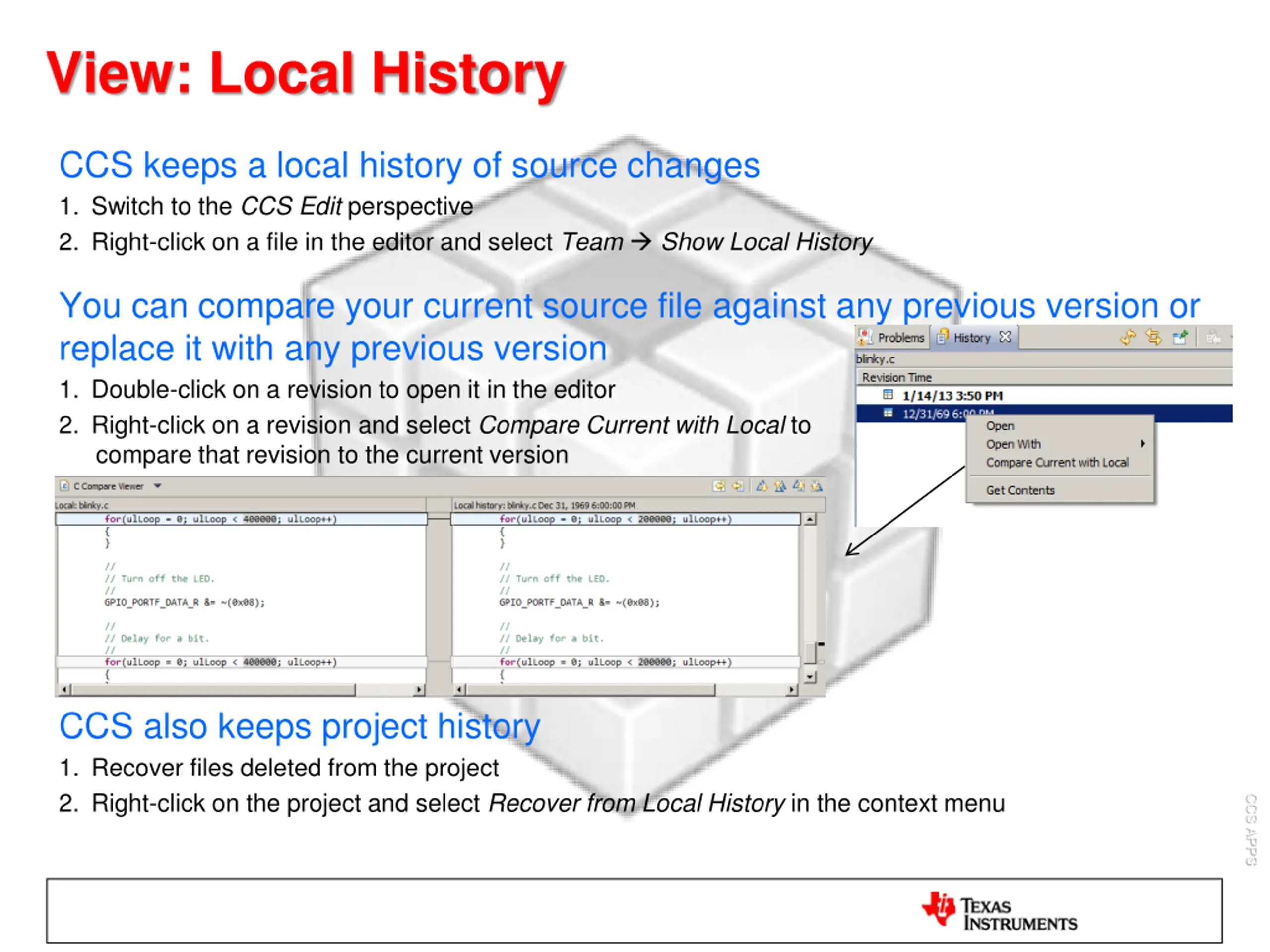Click Copy All Non-Conflicting Changes icon
Screen dimensions: 1270x952
719,486
